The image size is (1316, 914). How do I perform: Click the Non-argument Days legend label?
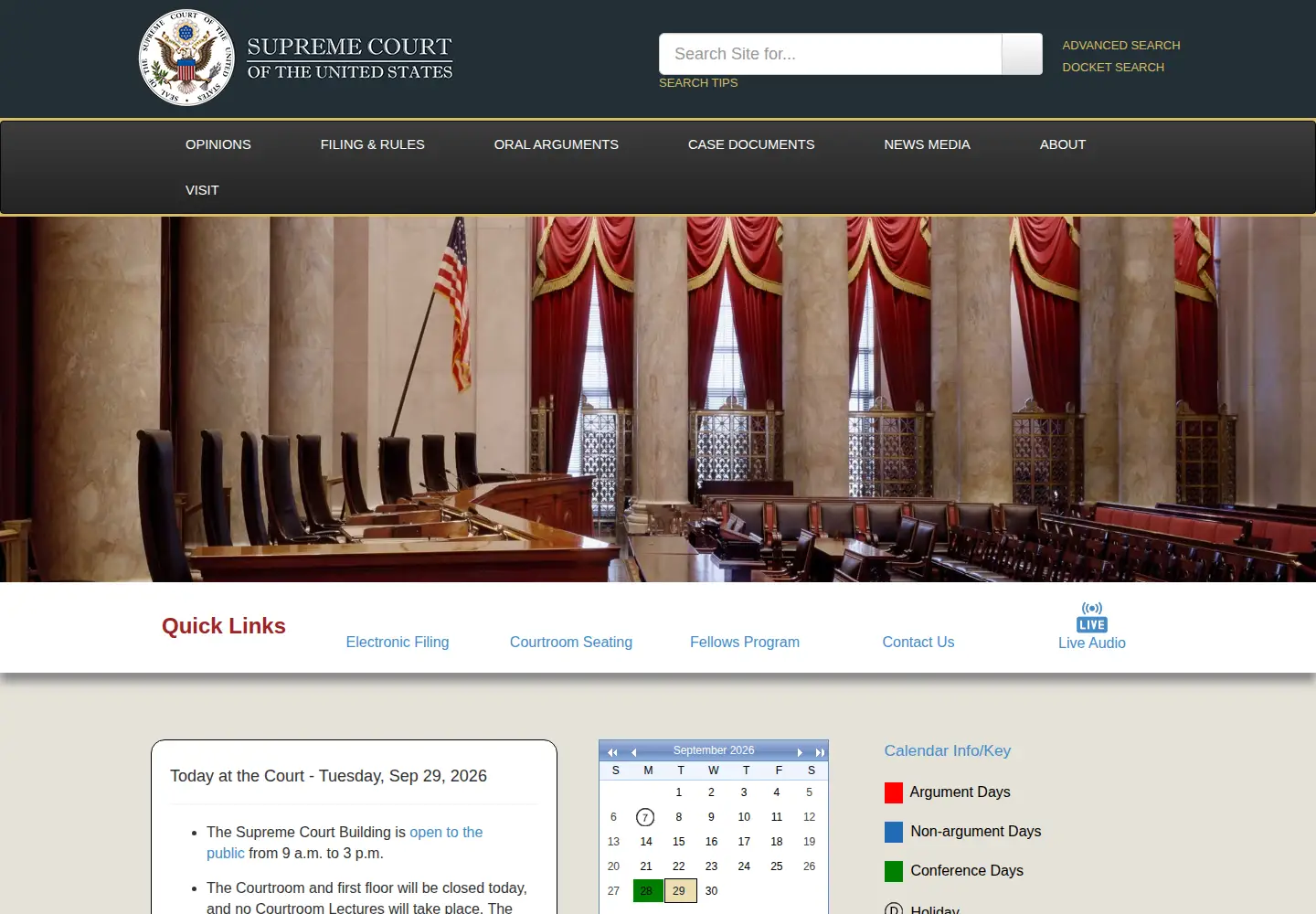(975, 831)
